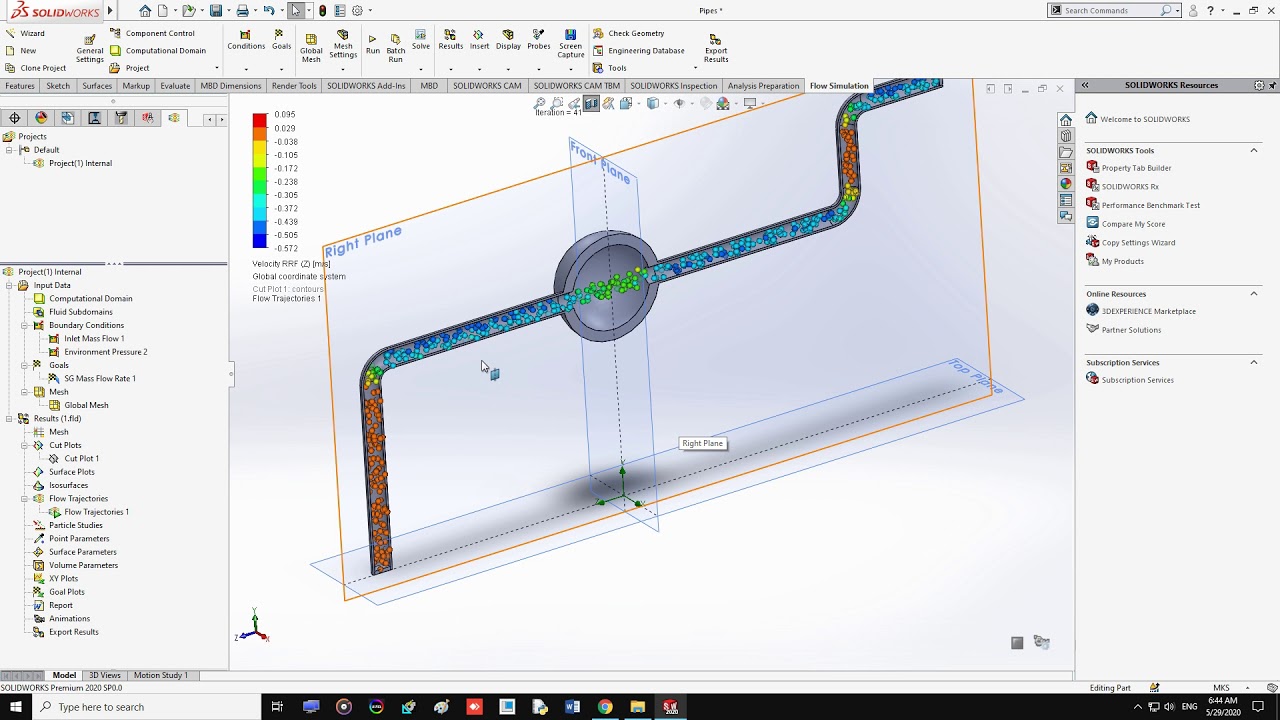Click the Print icon
Viewport: 1280px width, 720px height.
click(243, 10)
